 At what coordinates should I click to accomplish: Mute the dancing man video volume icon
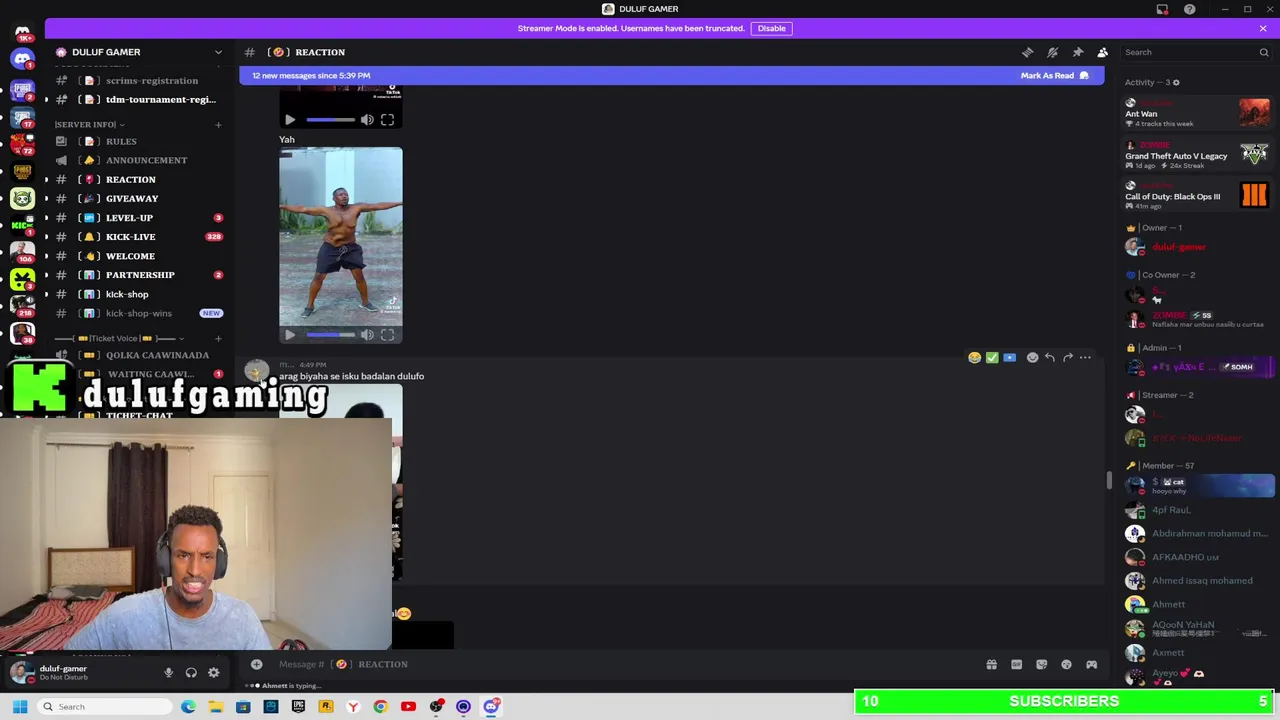(367, 335)
